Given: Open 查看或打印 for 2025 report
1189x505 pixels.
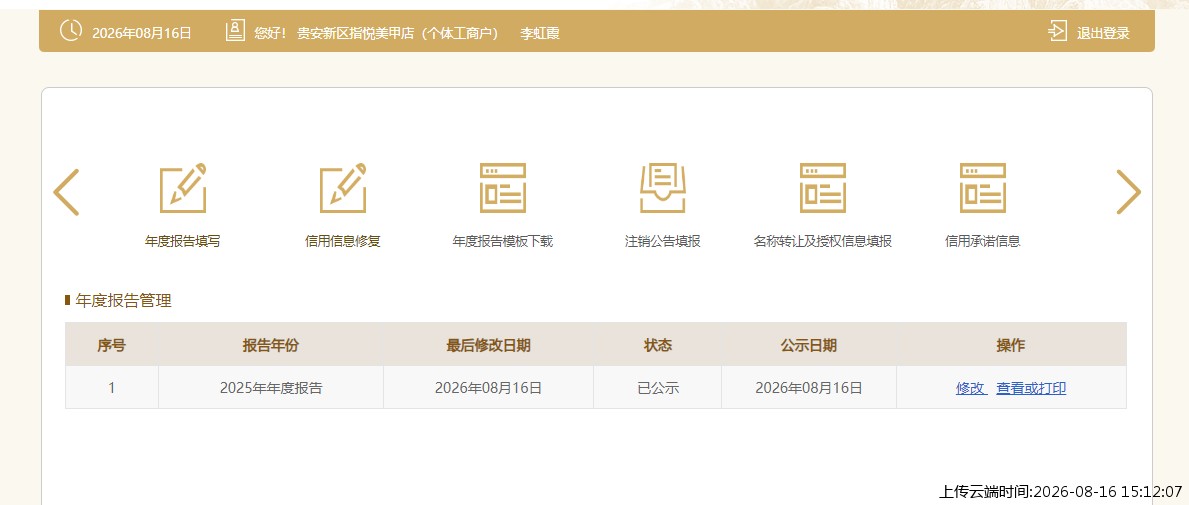Looking at the screenshot, I should (1031, 388).
